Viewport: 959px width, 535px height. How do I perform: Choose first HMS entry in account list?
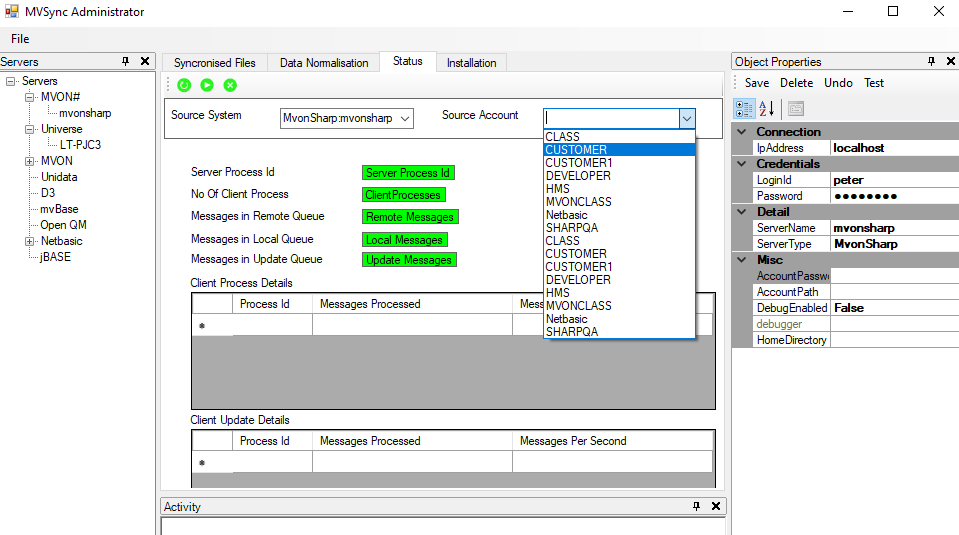click(x=620, y=189)
